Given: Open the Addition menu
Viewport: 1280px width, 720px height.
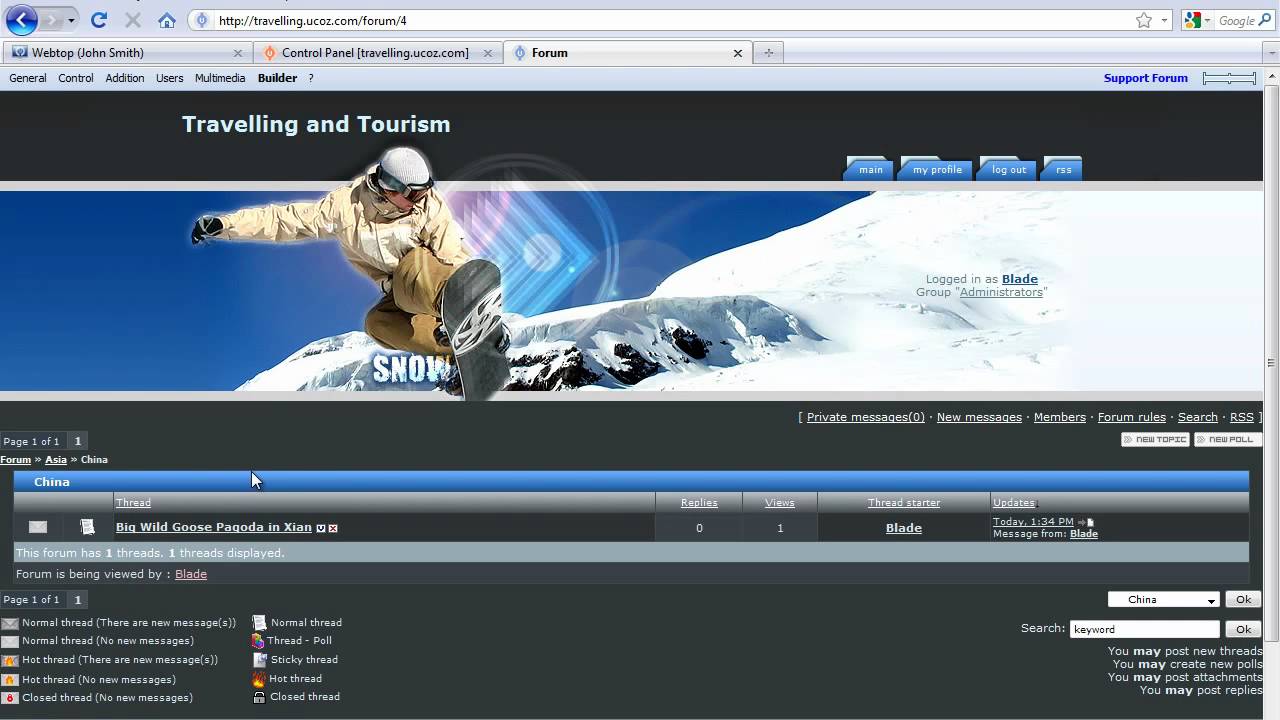Looking at the screenshot, I should click(x=125, y=78).
